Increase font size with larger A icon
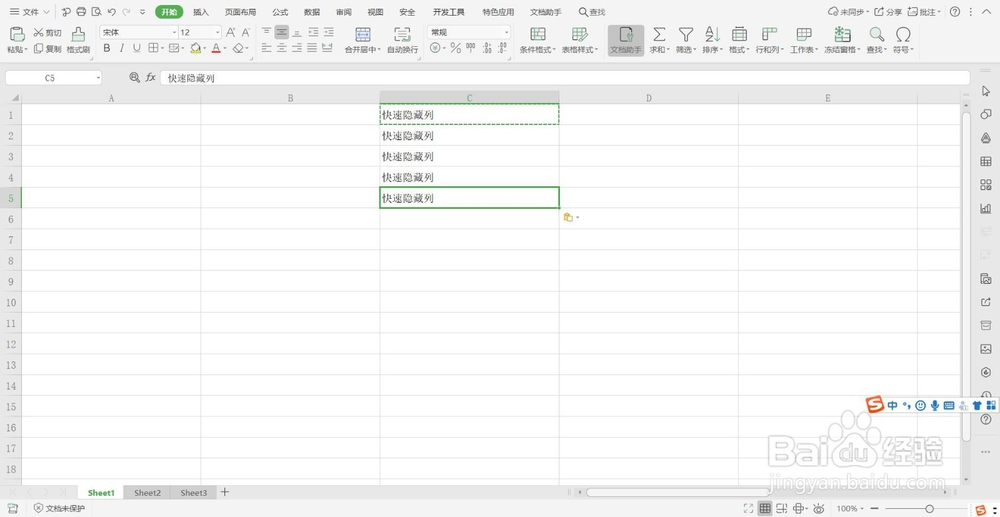This screenshot has width=1000, height=517. (x=231, y=32)
